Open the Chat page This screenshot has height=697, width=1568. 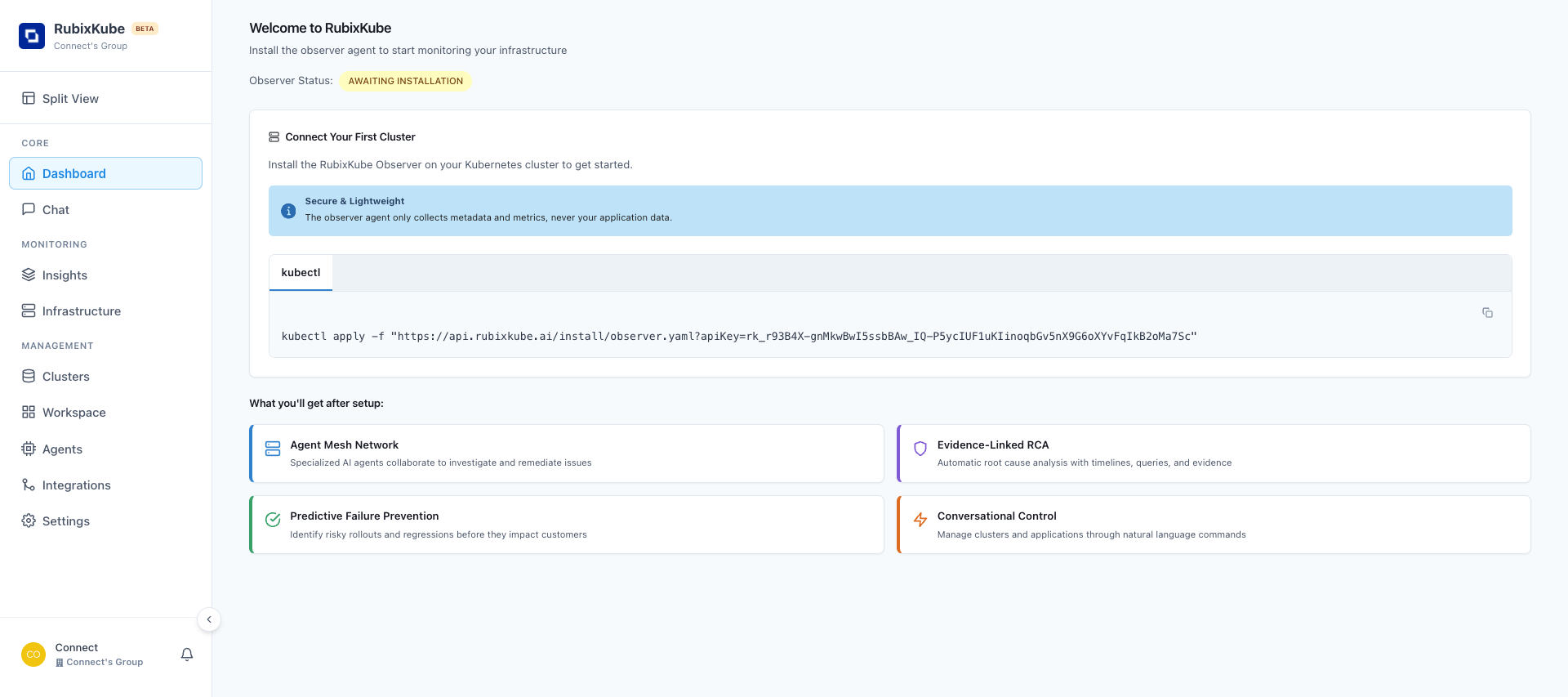pyautogui.click(x=105, y=210)
